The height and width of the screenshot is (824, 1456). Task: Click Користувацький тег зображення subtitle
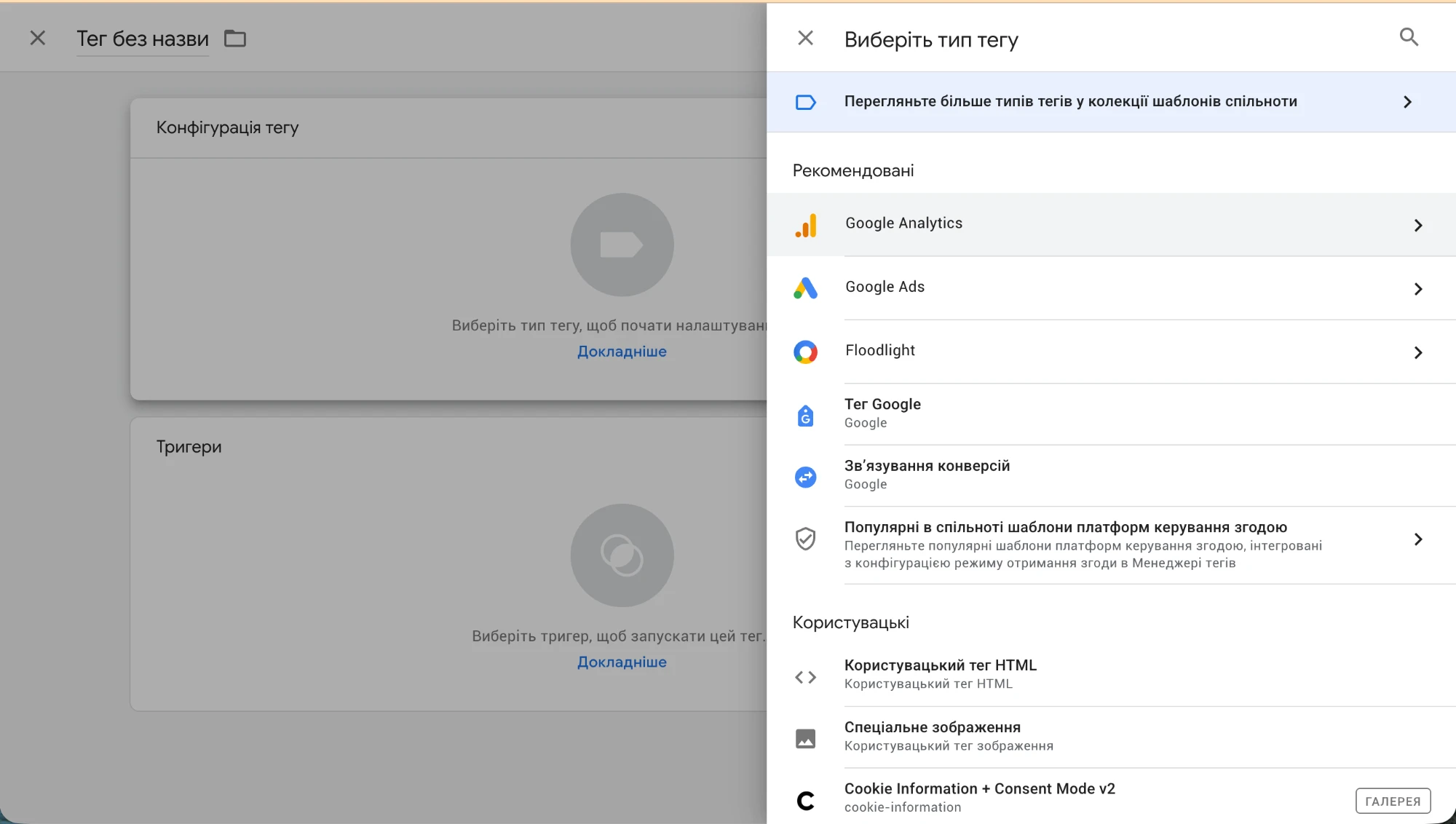pos(949,746)
